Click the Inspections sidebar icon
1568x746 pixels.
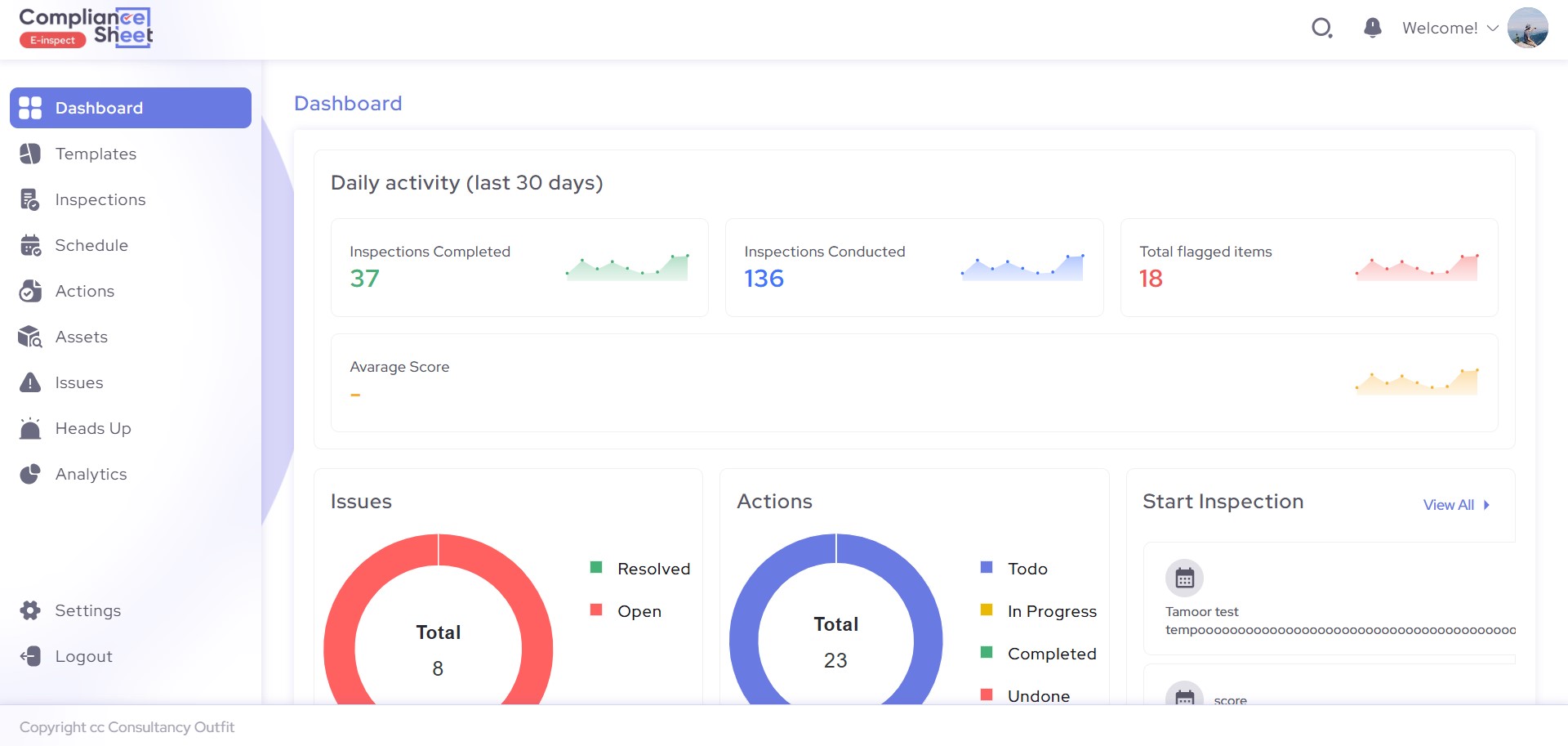[x=30, y=200]
